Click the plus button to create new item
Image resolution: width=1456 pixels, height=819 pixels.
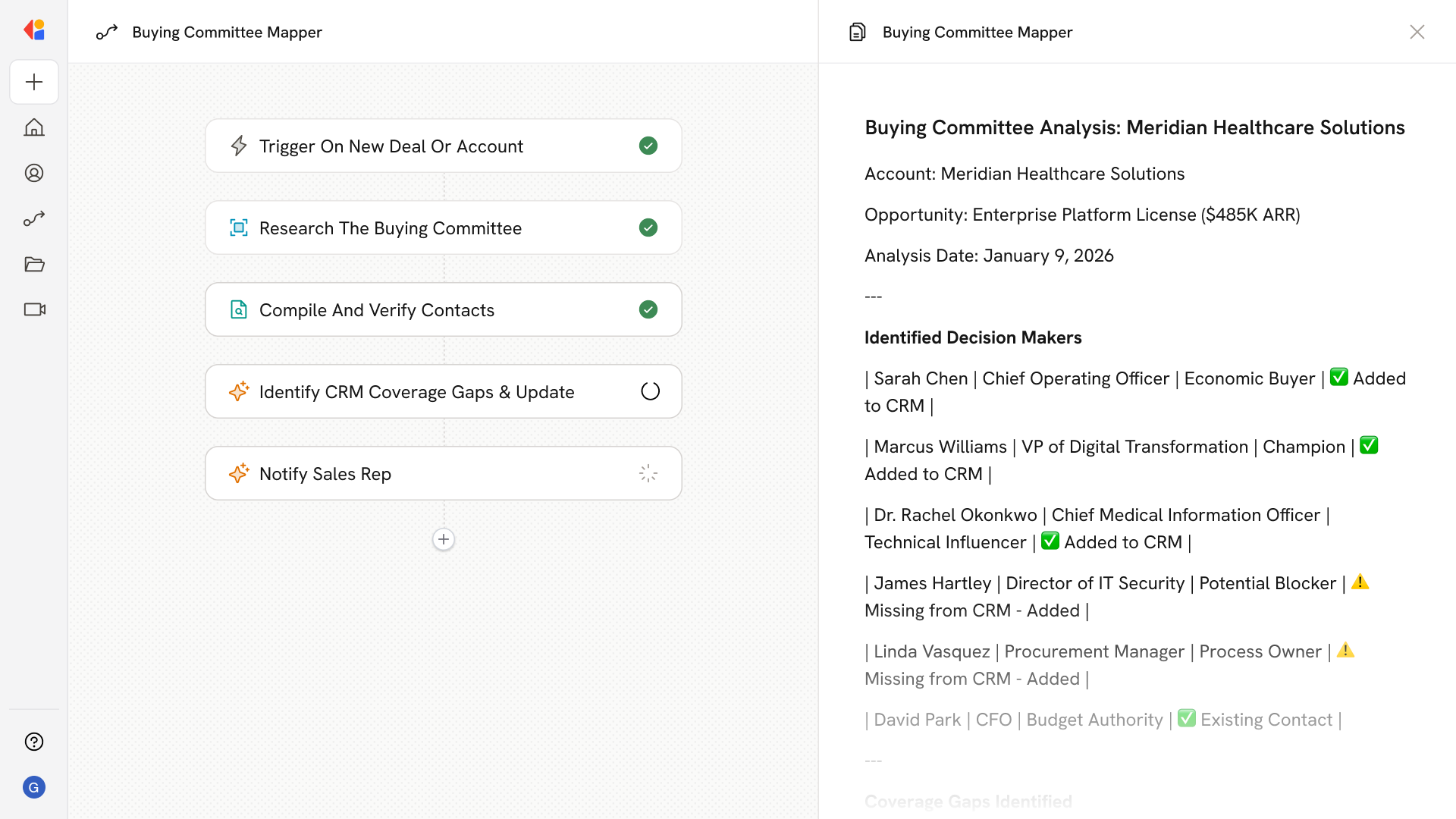click(x=34, y=82)
